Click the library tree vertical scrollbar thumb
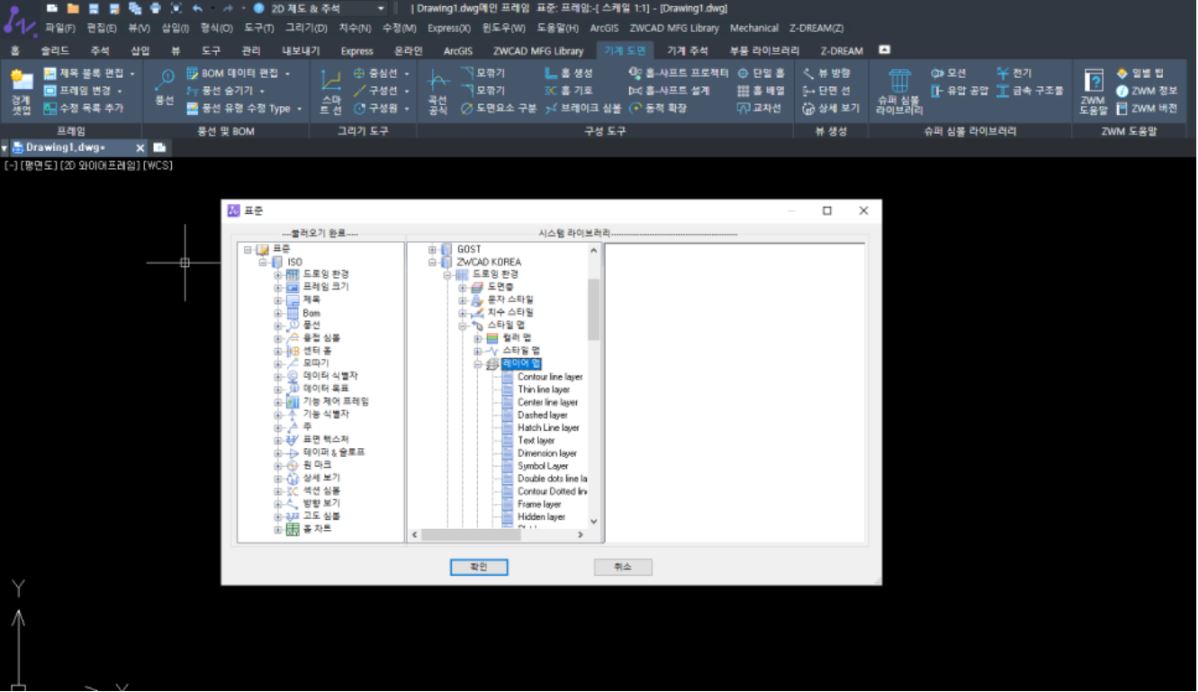The width and height of the screenshot is (1198, 692). coord(594,309)
